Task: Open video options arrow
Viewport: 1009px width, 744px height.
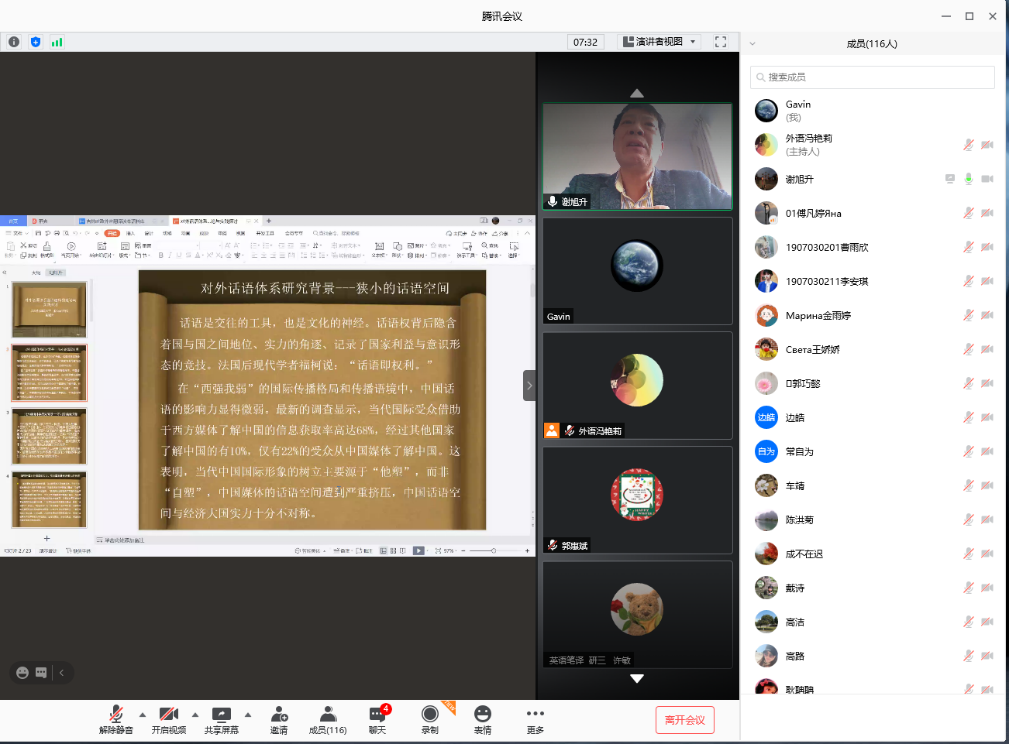Action: click(195, 714)
